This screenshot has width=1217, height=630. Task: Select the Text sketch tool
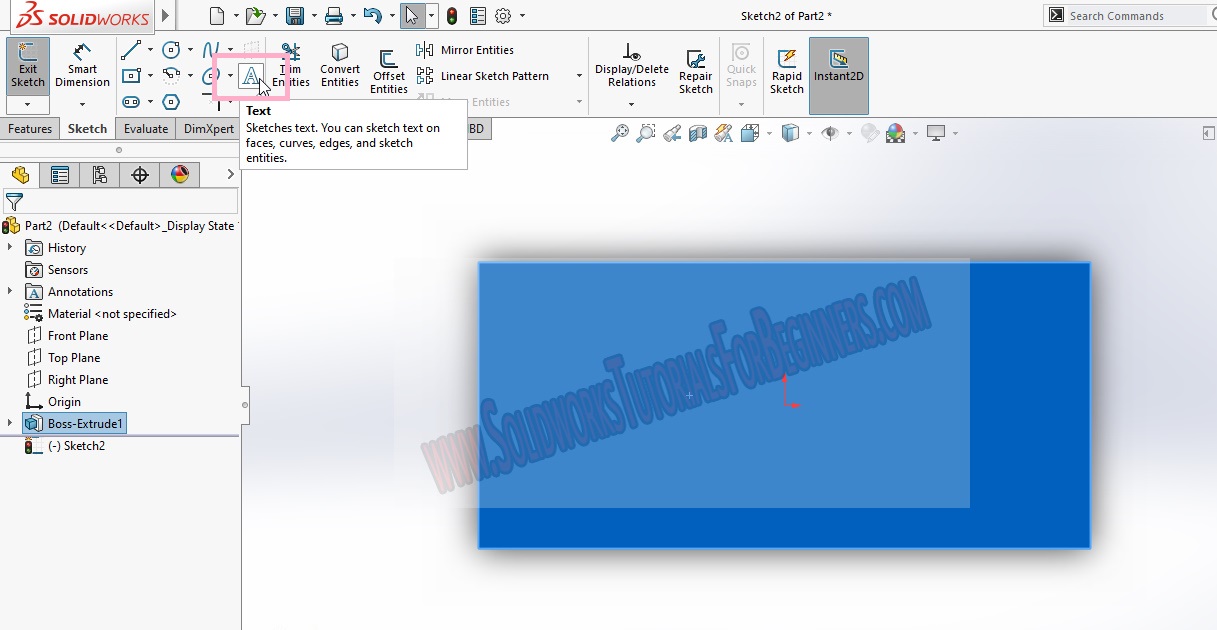pyautogui.click(x=252, y=74)
